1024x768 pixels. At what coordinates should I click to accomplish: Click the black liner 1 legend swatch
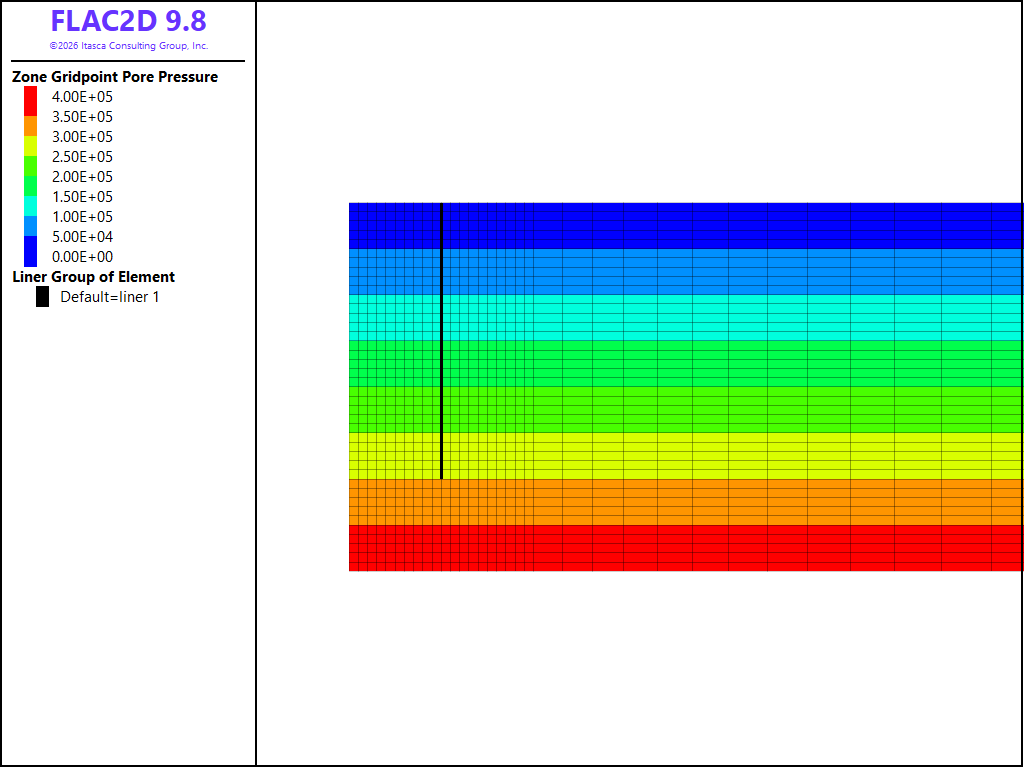tap(42, 296)
